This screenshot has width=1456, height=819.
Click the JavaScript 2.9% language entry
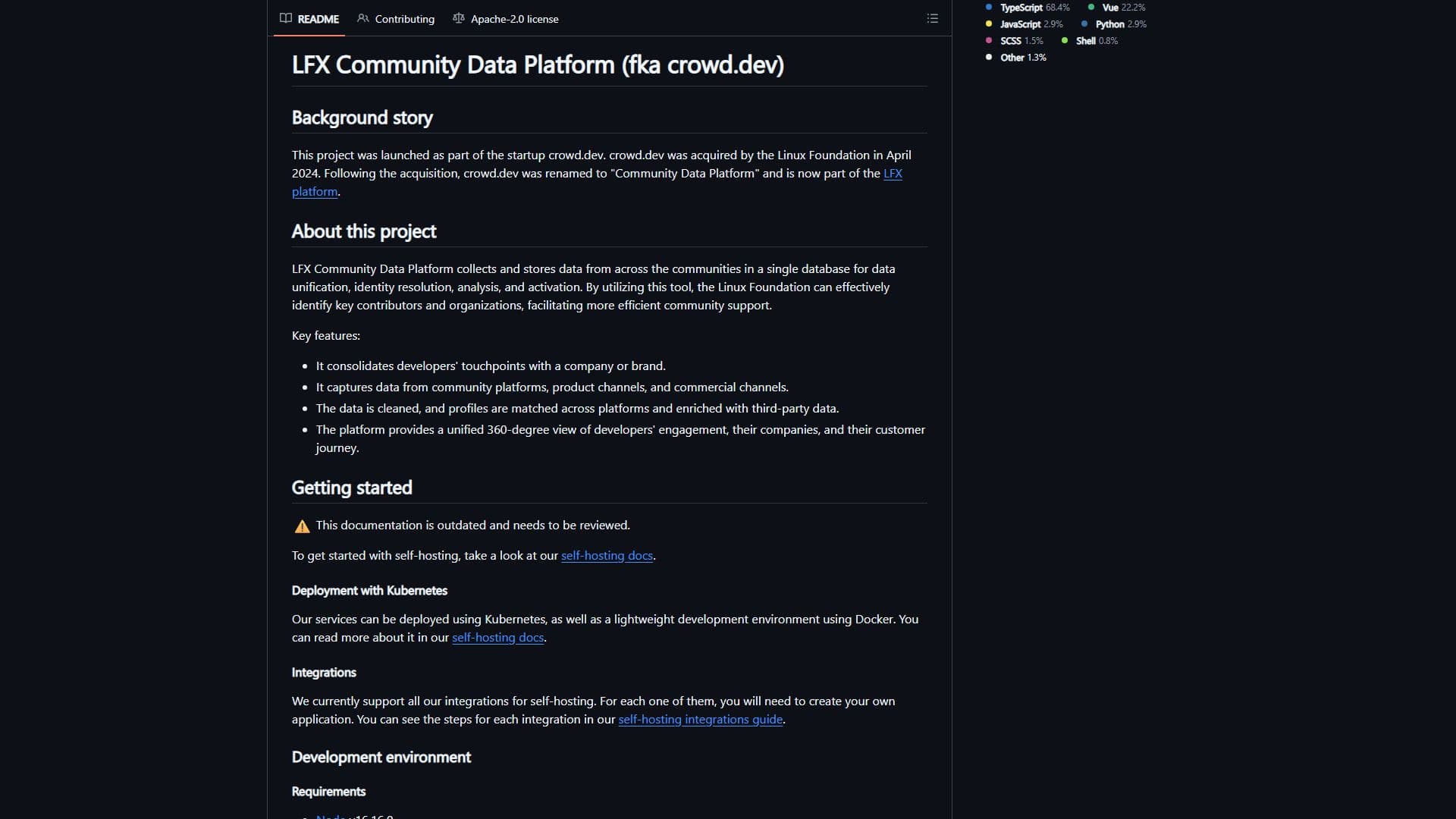[1025, 24]
